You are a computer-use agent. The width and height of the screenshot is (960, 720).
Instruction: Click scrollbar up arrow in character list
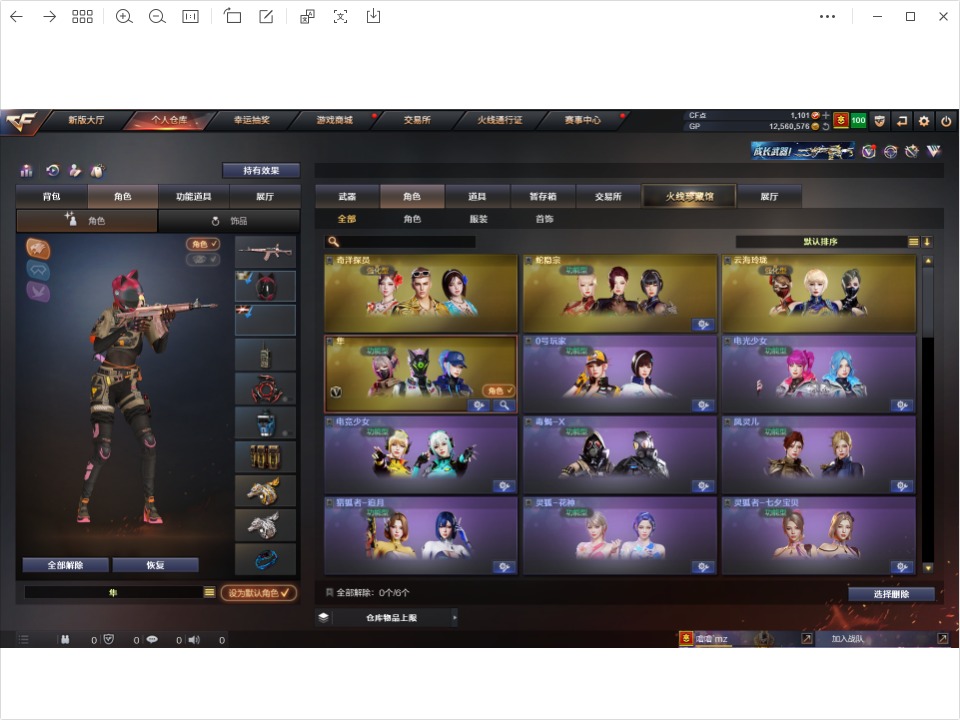coord(928,261)
